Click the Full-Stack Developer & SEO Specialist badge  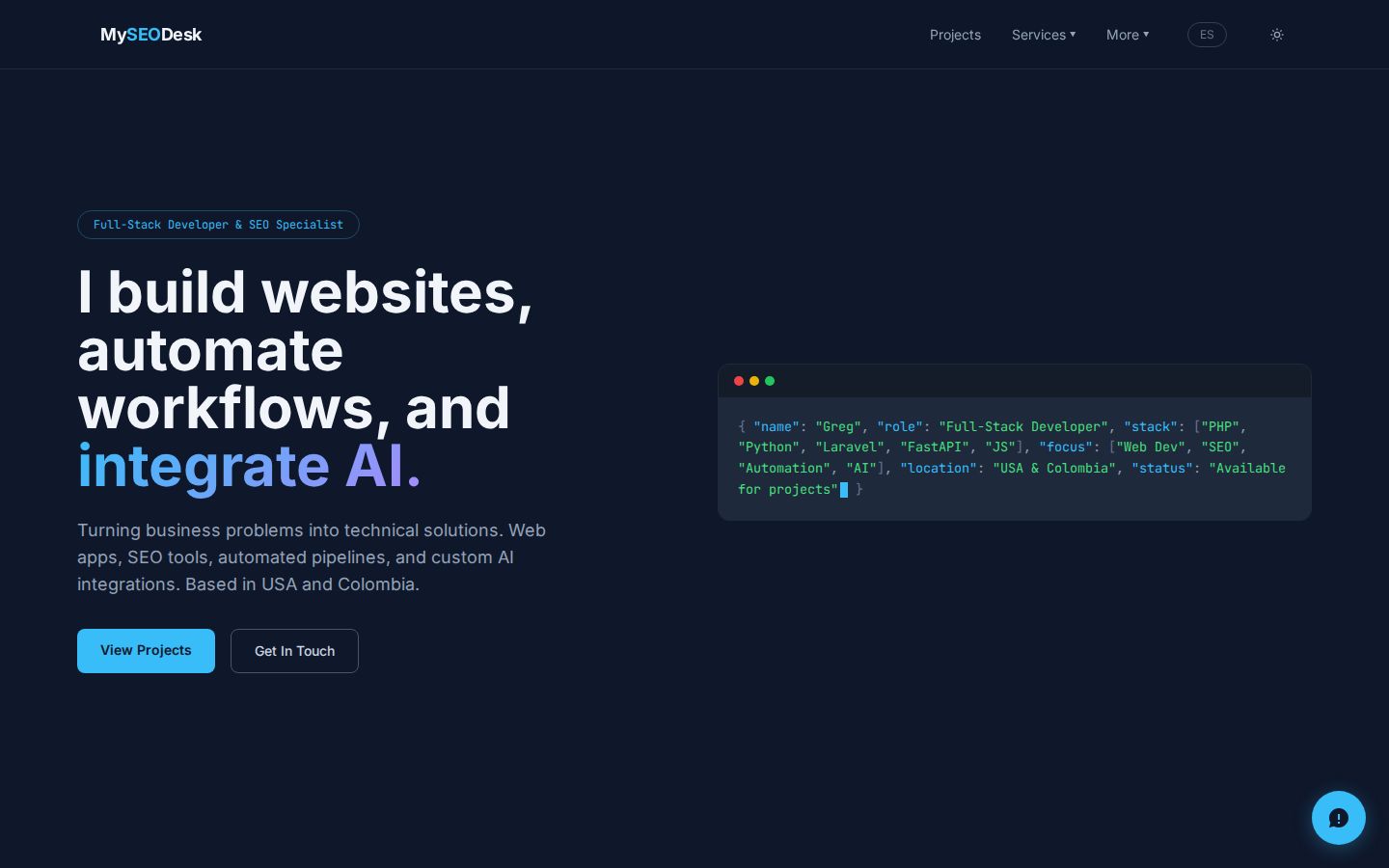coord(218,225)
